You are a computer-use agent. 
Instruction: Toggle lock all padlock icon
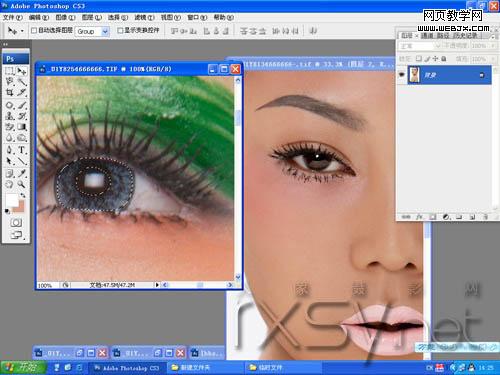444,59
